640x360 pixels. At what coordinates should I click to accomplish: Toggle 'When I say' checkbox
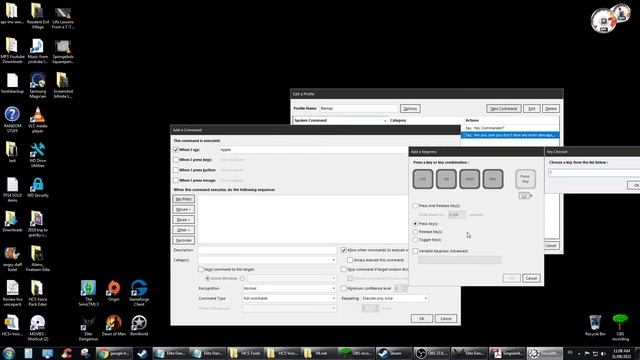[x=176, y=150]
